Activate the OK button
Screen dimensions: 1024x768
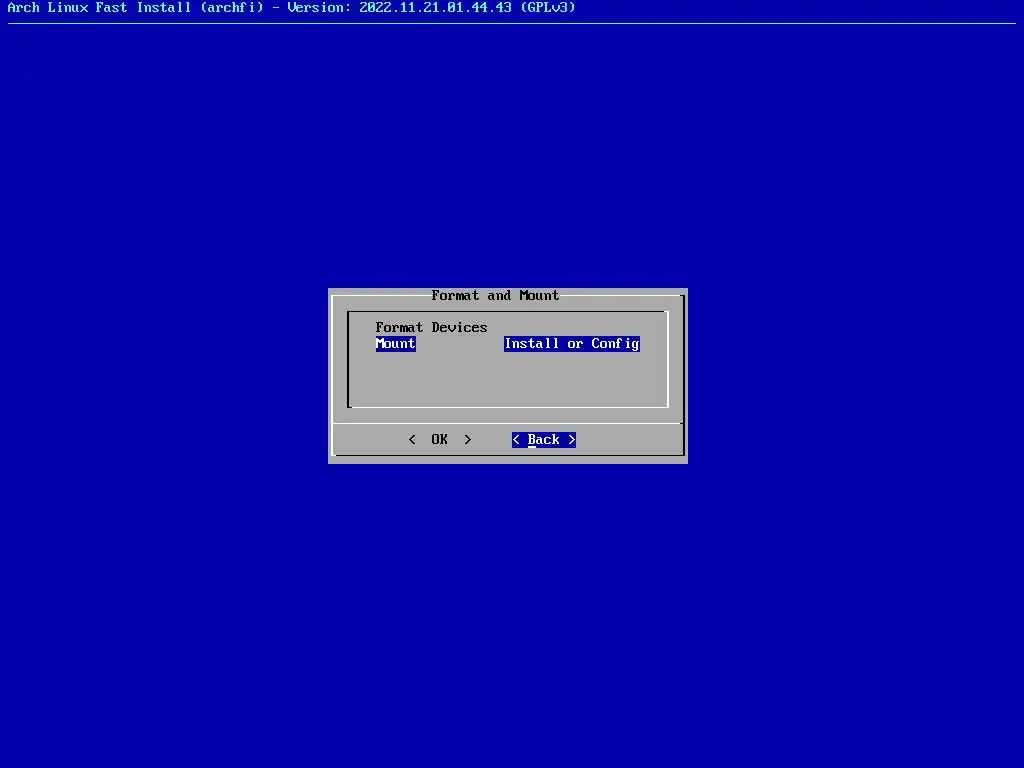[440, 440]
